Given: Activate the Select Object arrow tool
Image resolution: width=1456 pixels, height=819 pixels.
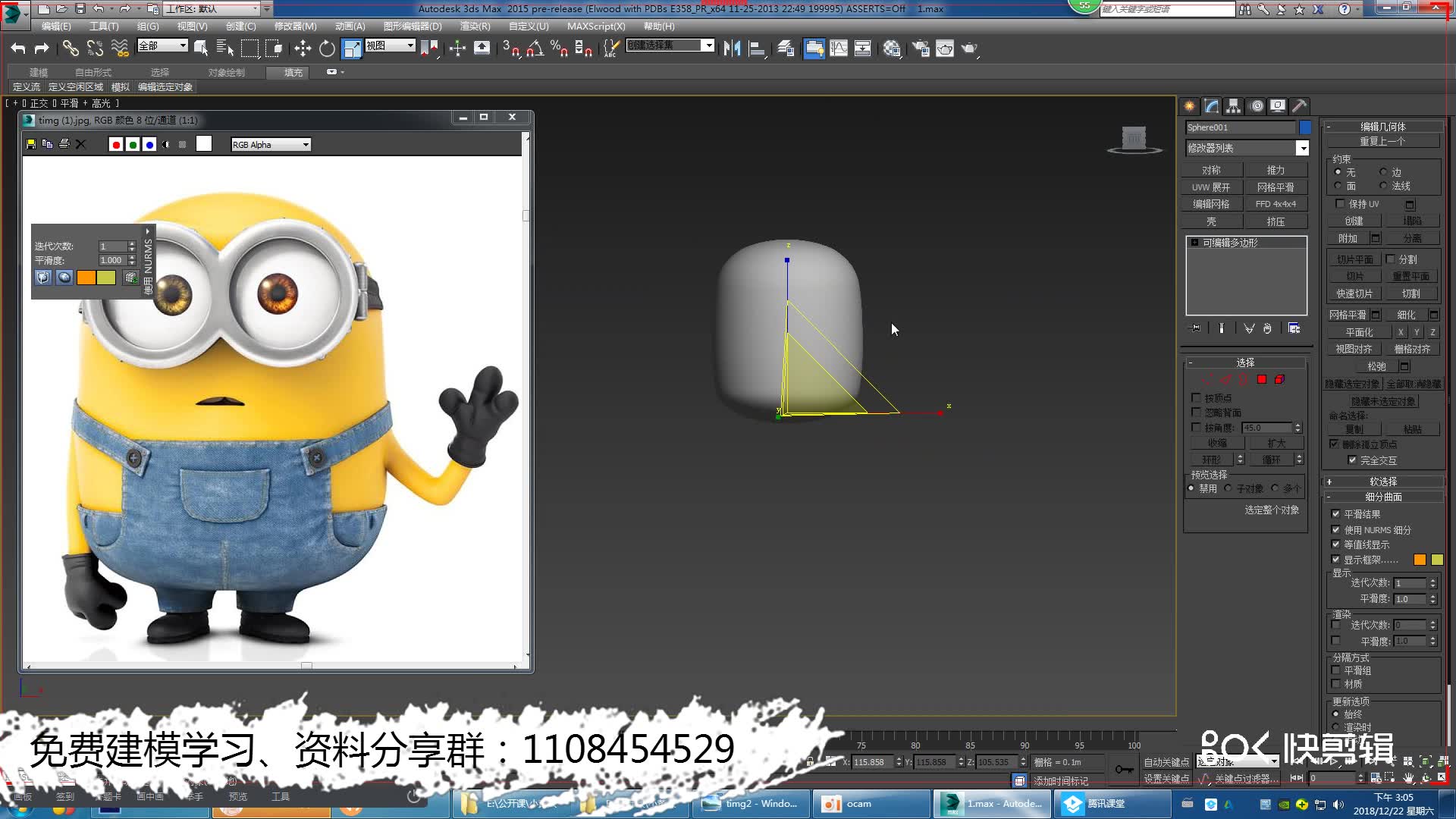Looking at the screenshot, I should click(x=201, y=49).
